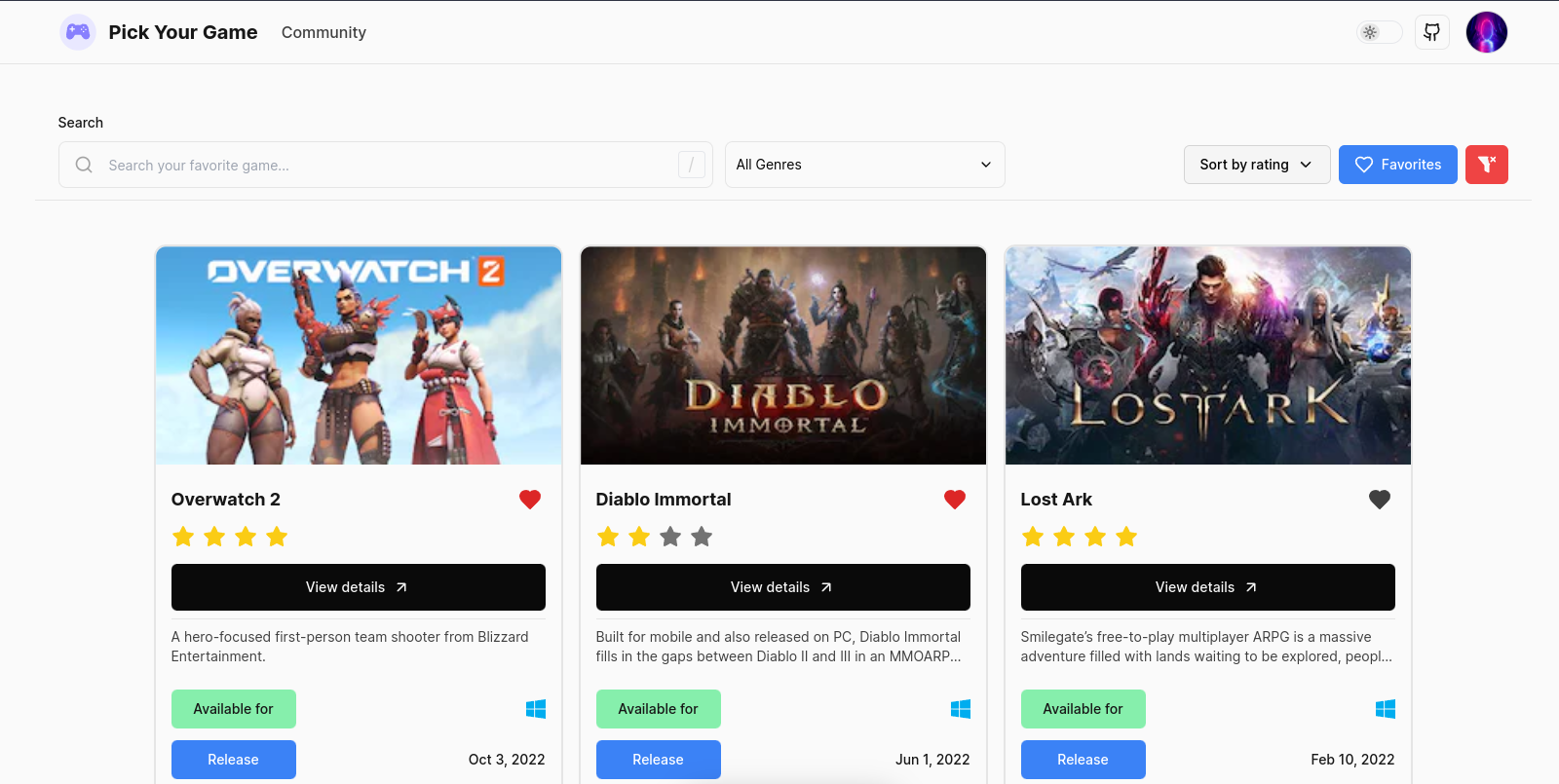Click the magnifier search icon
This screenshot has height=784, width=1559.
(x=85, y=165)
